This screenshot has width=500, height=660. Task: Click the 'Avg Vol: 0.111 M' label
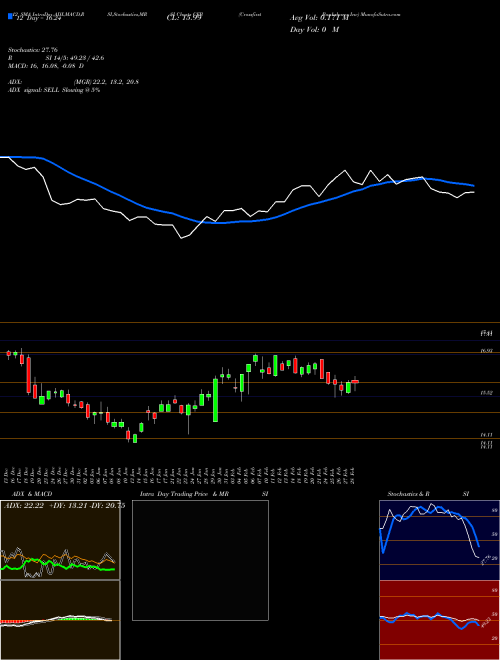point(319,18)
